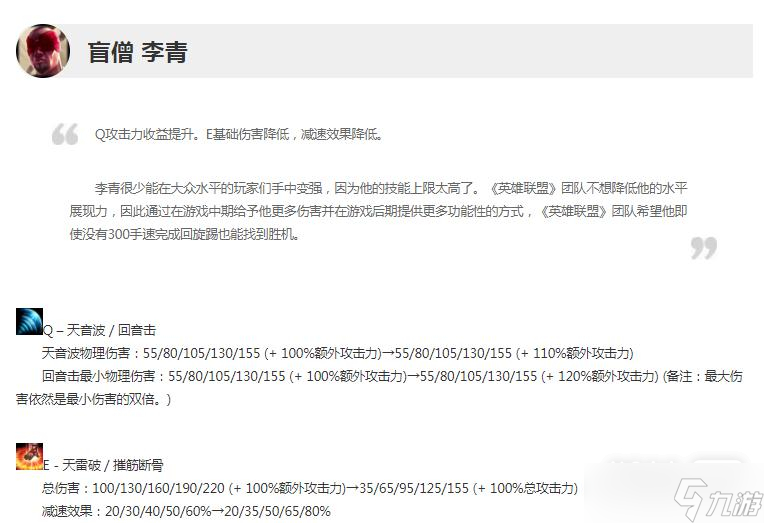Click Lee Sin champion portrait avatar
The width and height of the screenshot is (764, 523).
point(43,51)
